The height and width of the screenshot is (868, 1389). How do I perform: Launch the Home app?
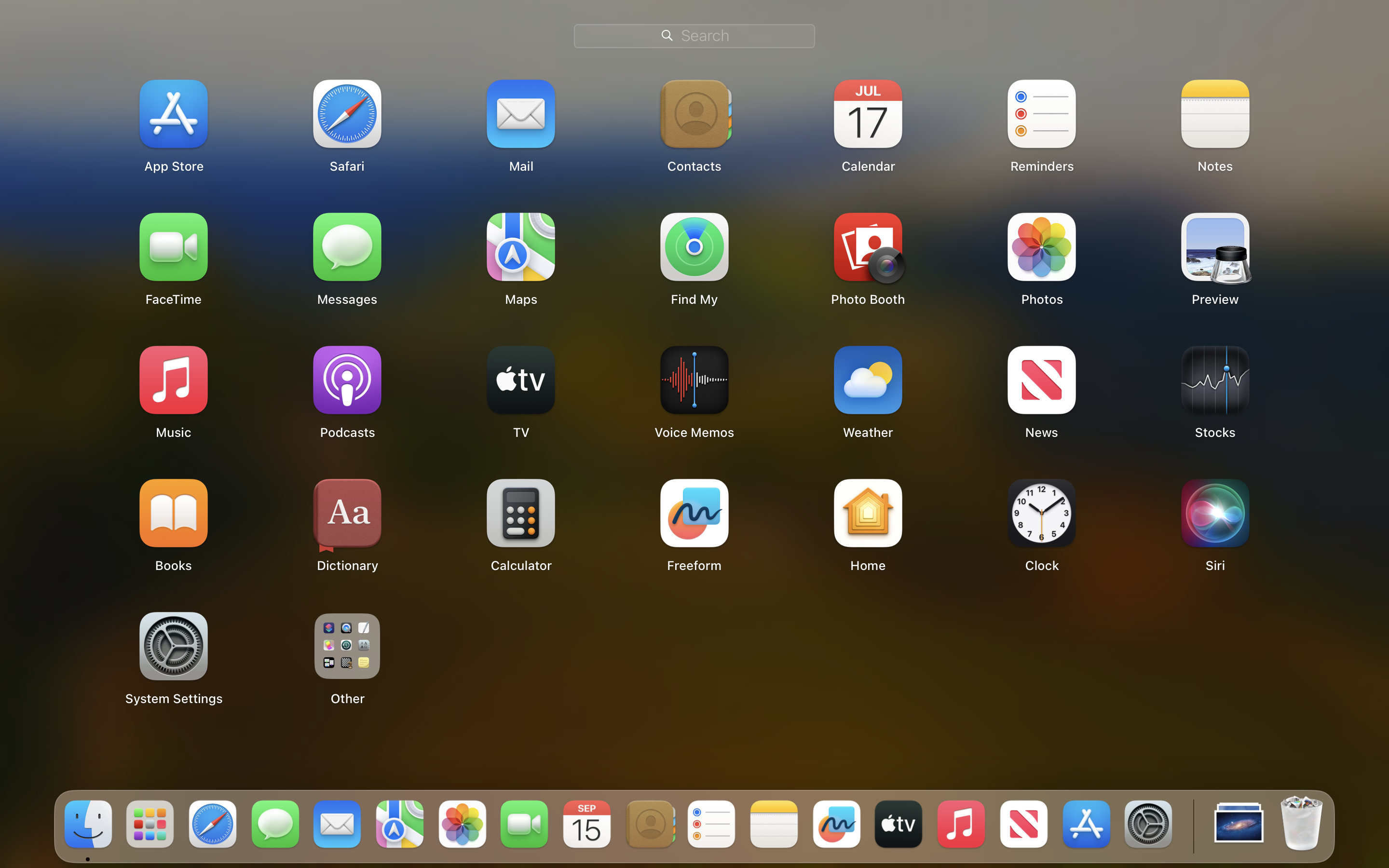[867, 513]
